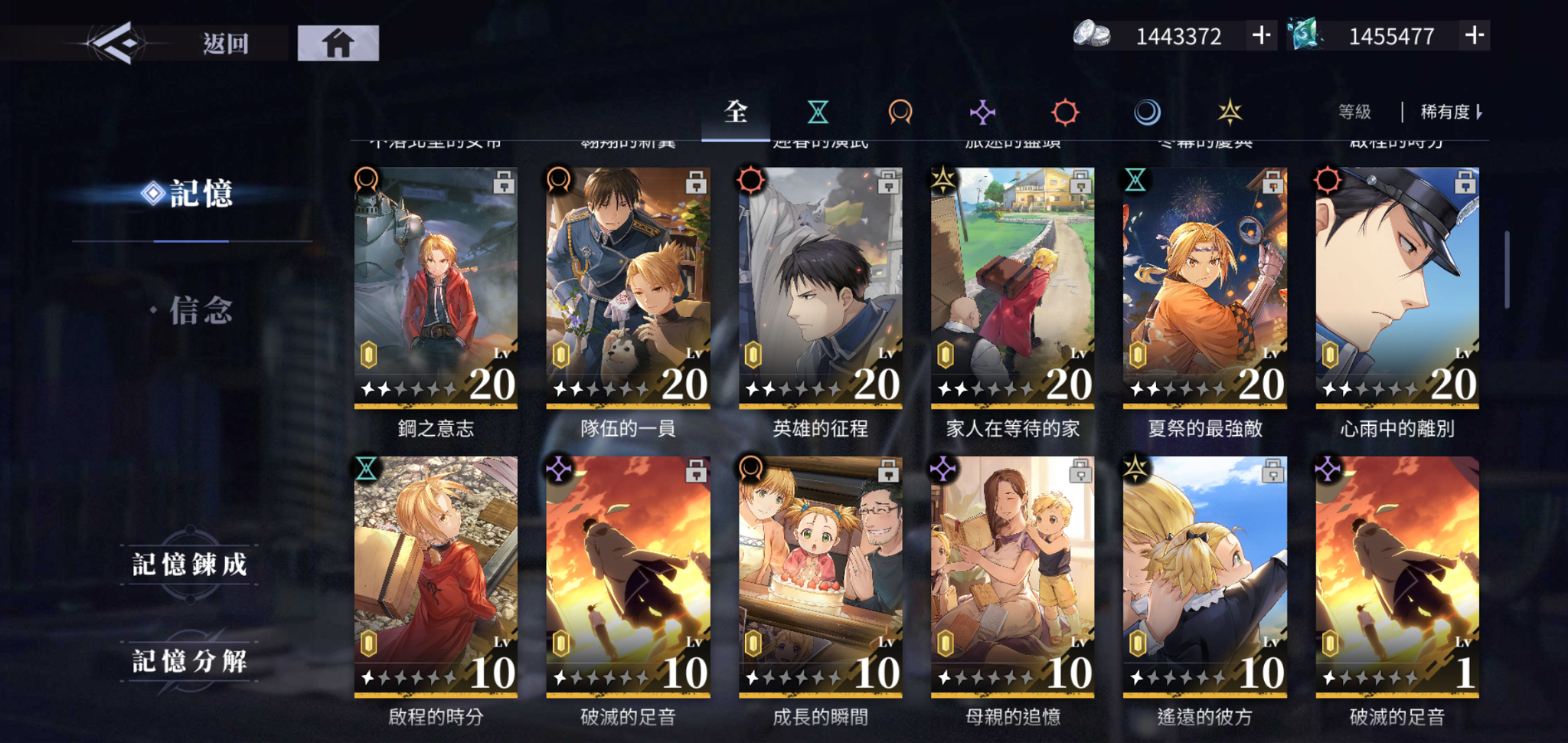The image size is (1568, 743).
Task: Open 記憶分解 button
Action: tap(190, 661)
